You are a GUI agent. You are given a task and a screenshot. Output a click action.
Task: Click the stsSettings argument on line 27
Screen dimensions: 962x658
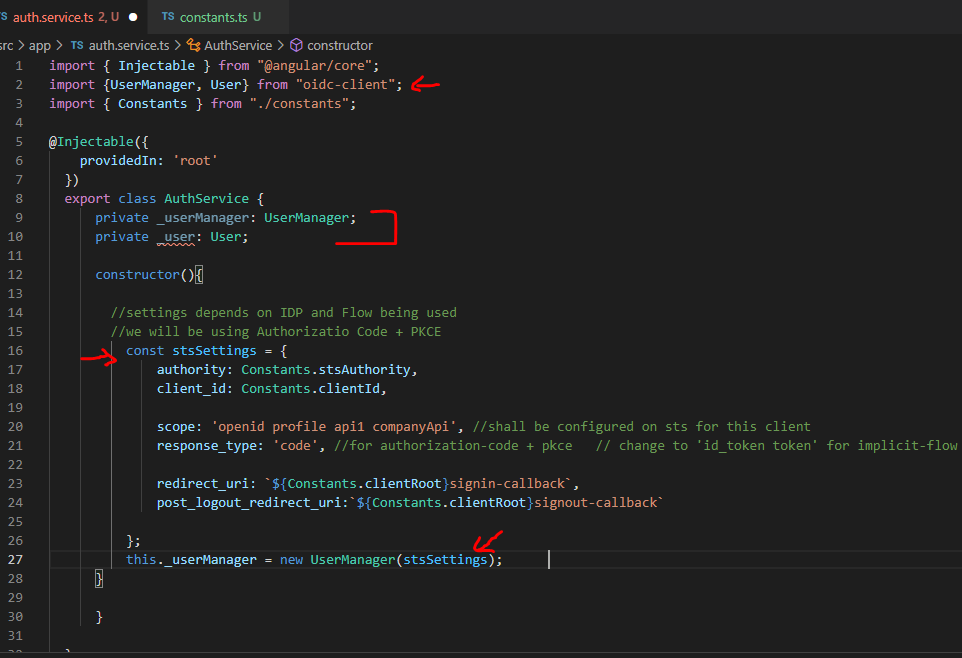[x=445, y=560]
